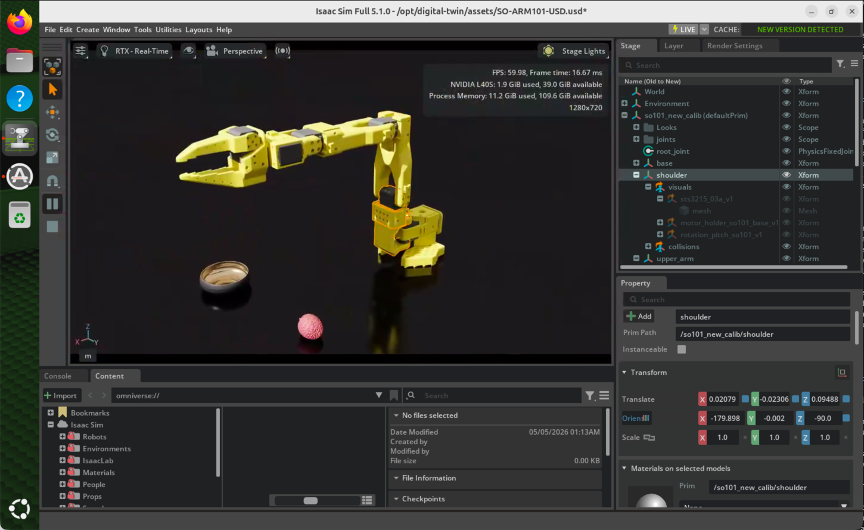Open the Layouts menu
This screenshot has width=864, height=530.
click(198, 30)
